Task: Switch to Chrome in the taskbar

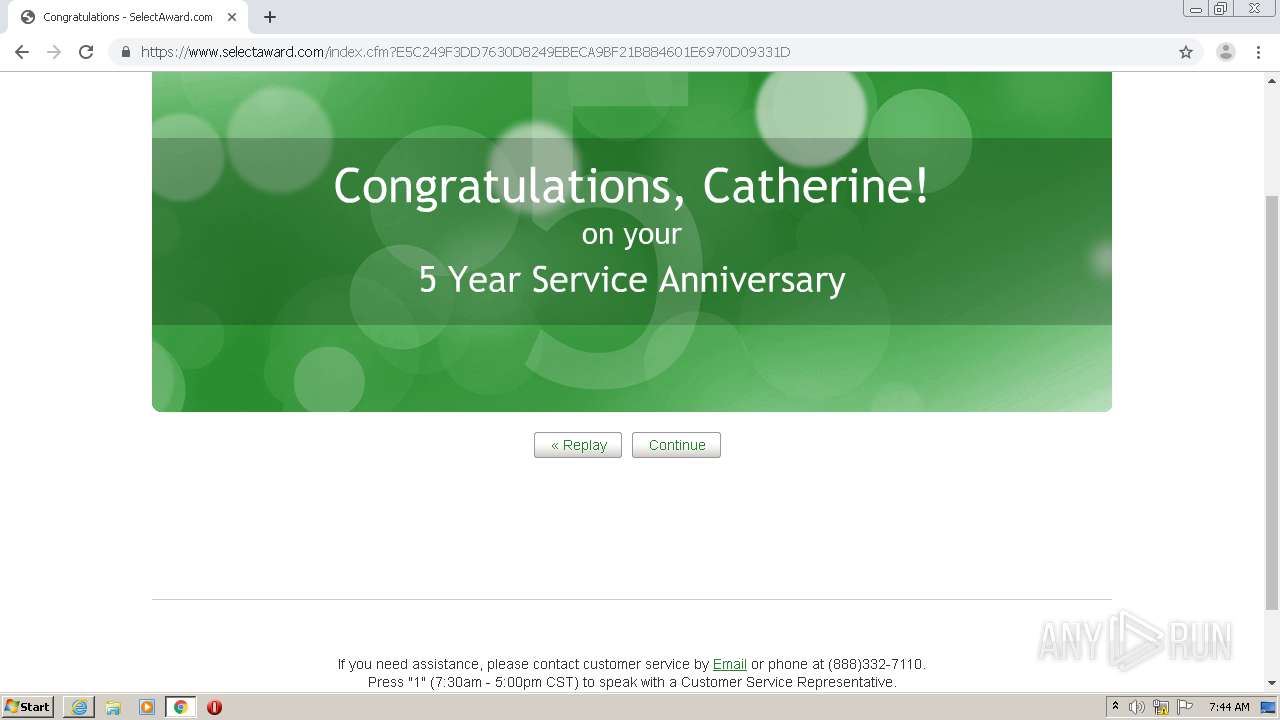Action: pos(180,707)
